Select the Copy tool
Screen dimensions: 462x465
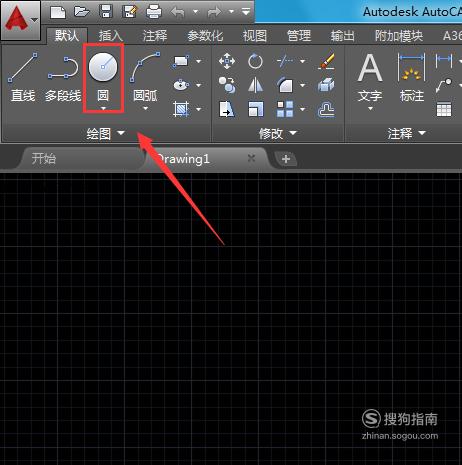pyautogui.click(x=227, y=85)
